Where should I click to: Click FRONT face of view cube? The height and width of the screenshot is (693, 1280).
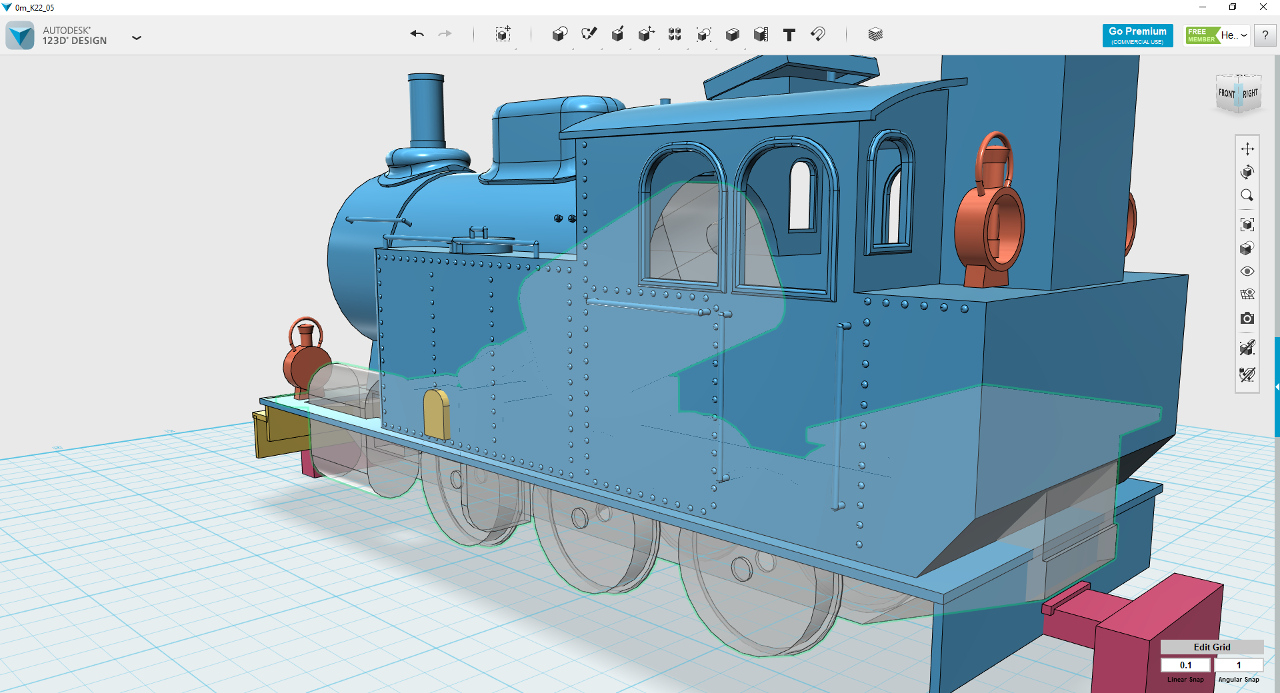[x=1226, y=94]
